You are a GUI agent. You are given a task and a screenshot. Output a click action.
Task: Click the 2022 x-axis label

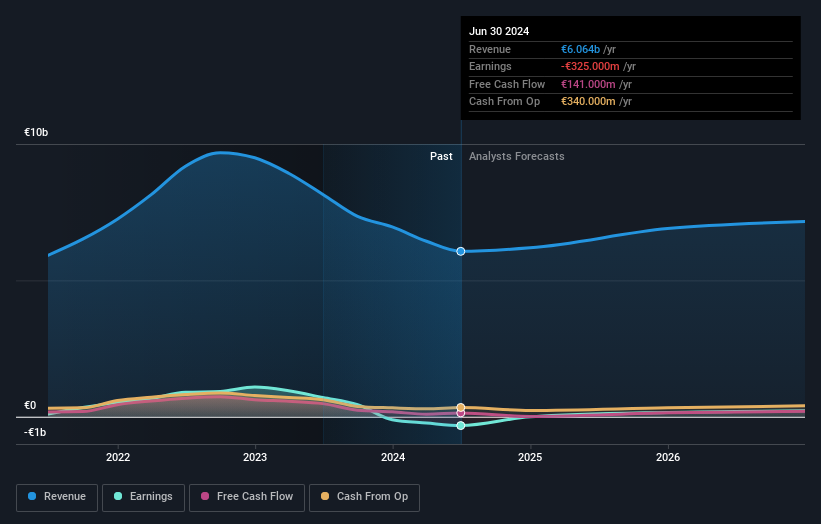tap(118, 457)
